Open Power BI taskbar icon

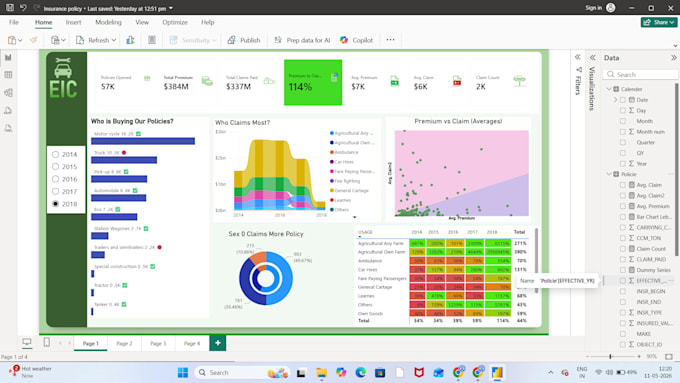pyautogui.click(x=497, y=373)
